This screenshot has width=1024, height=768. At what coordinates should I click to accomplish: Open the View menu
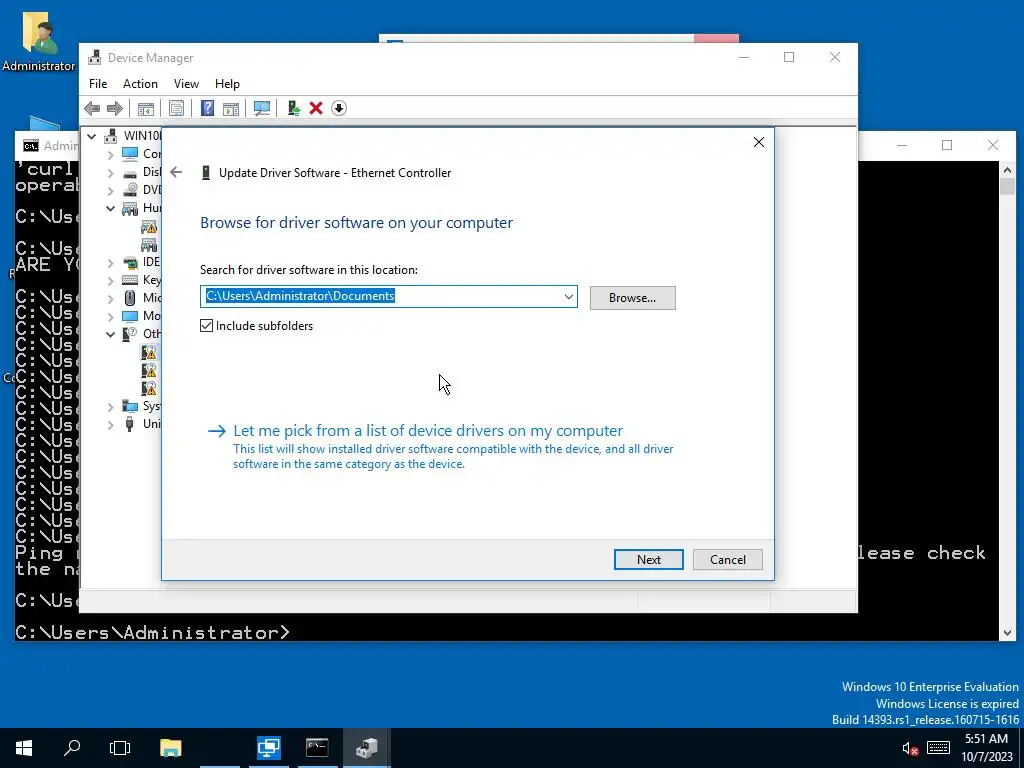(x=186, y=84)
